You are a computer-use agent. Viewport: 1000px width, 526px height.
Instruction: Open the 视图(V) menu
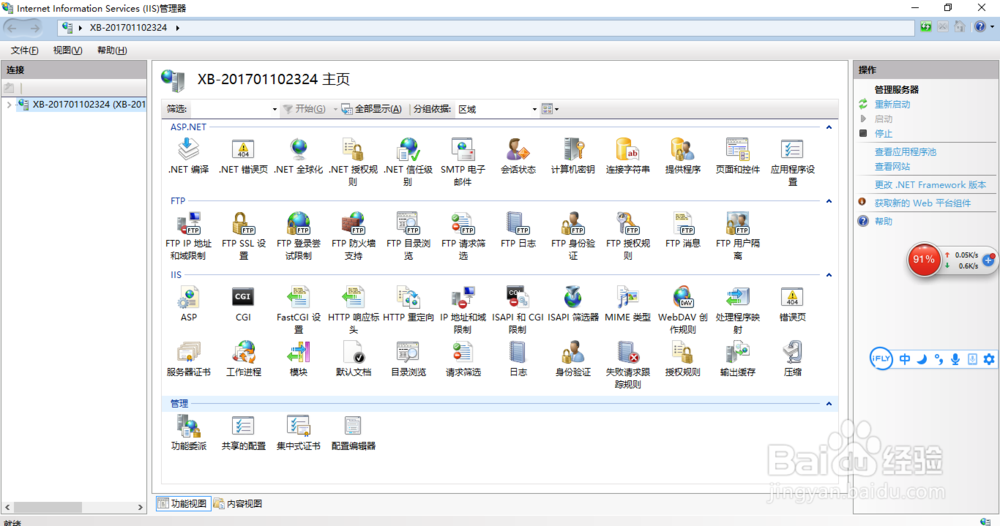pos(67,50)
